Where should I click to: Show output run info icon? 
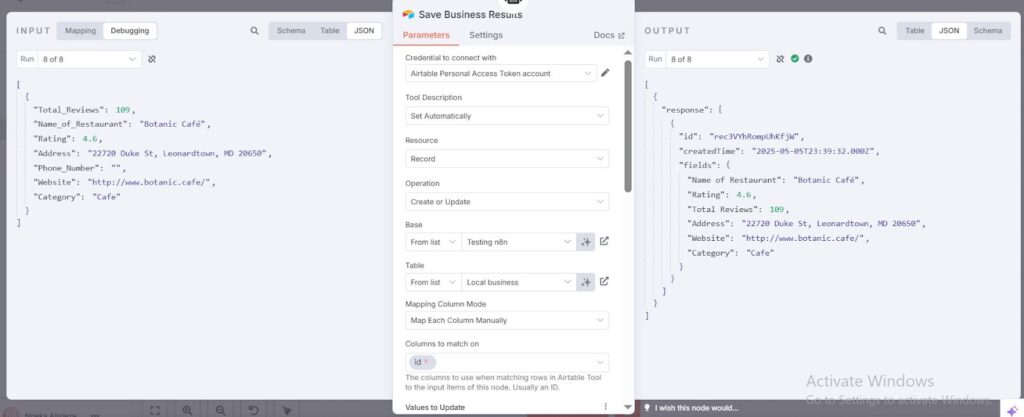[808, 59]
